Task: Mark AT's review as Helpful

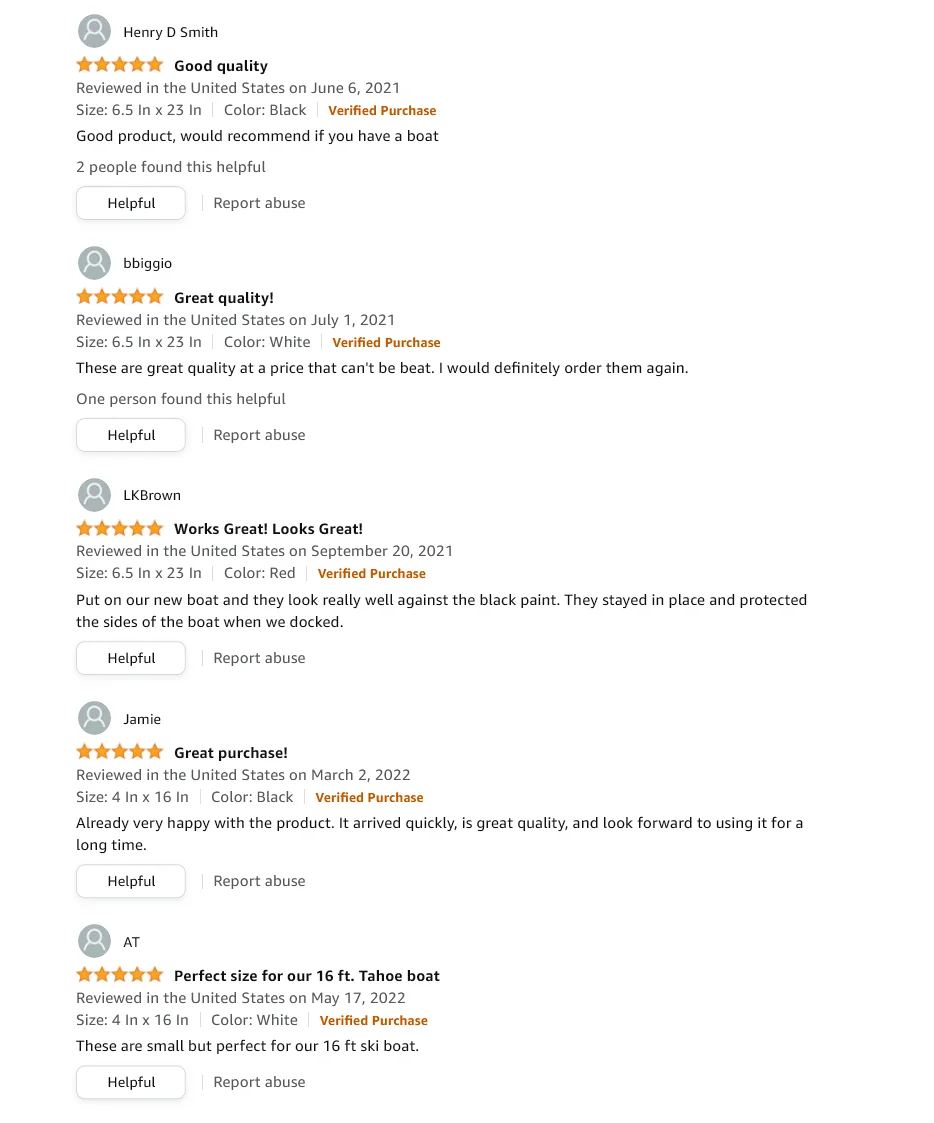Action: tap(131, 1082)
